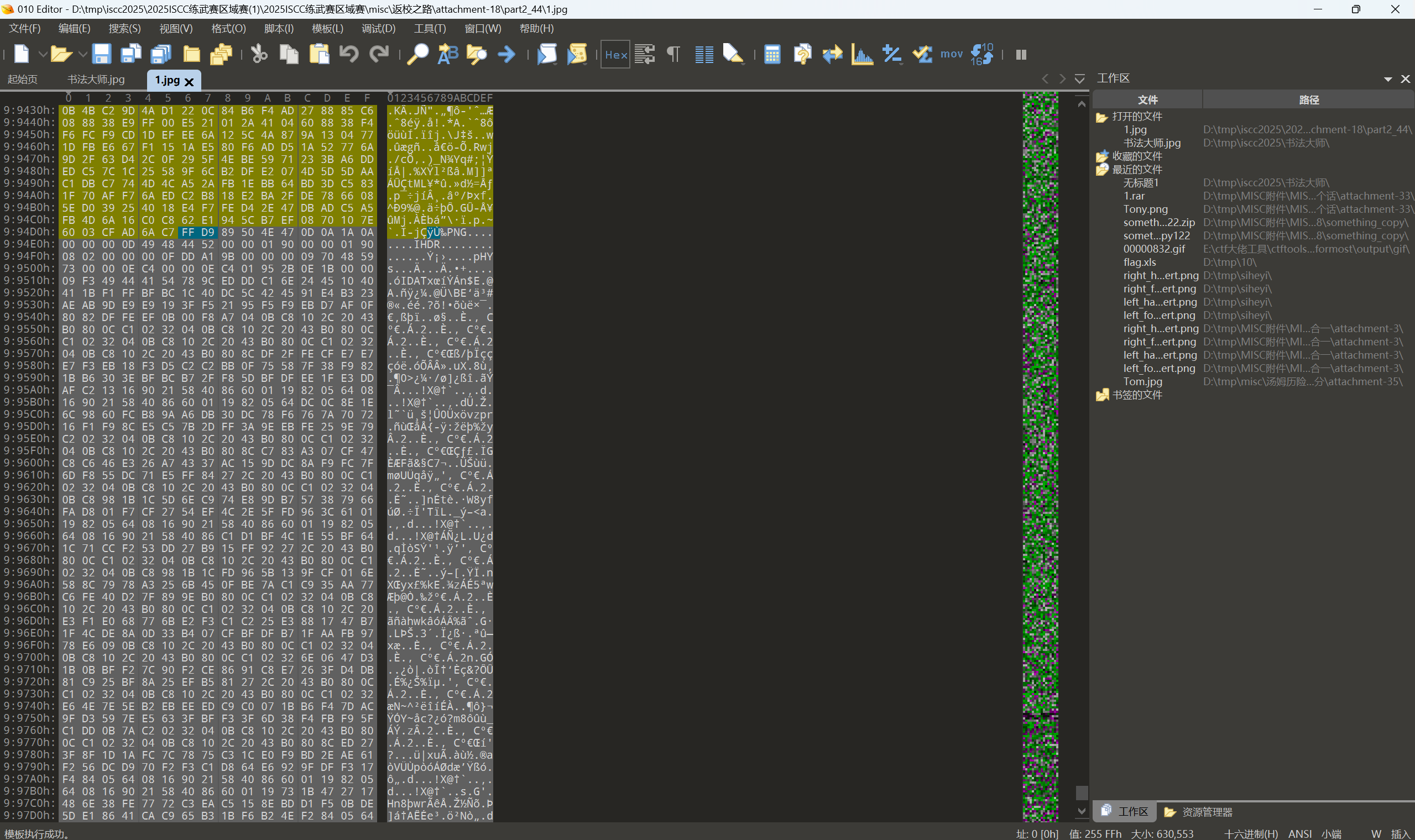
Task: Click the highlighter tool icon
Action: click(733, 54)
